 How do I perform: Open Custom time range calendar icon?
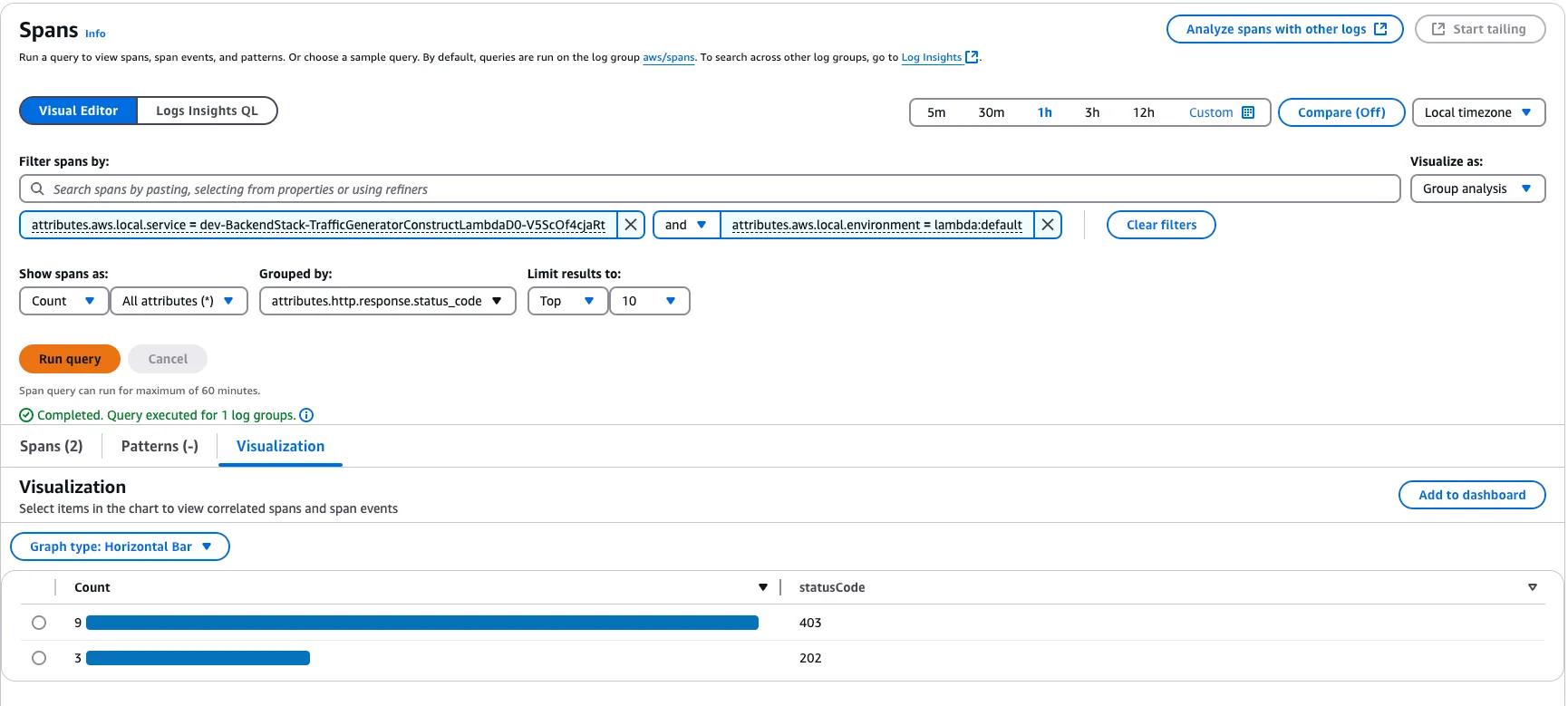(x=1248, y=112)
